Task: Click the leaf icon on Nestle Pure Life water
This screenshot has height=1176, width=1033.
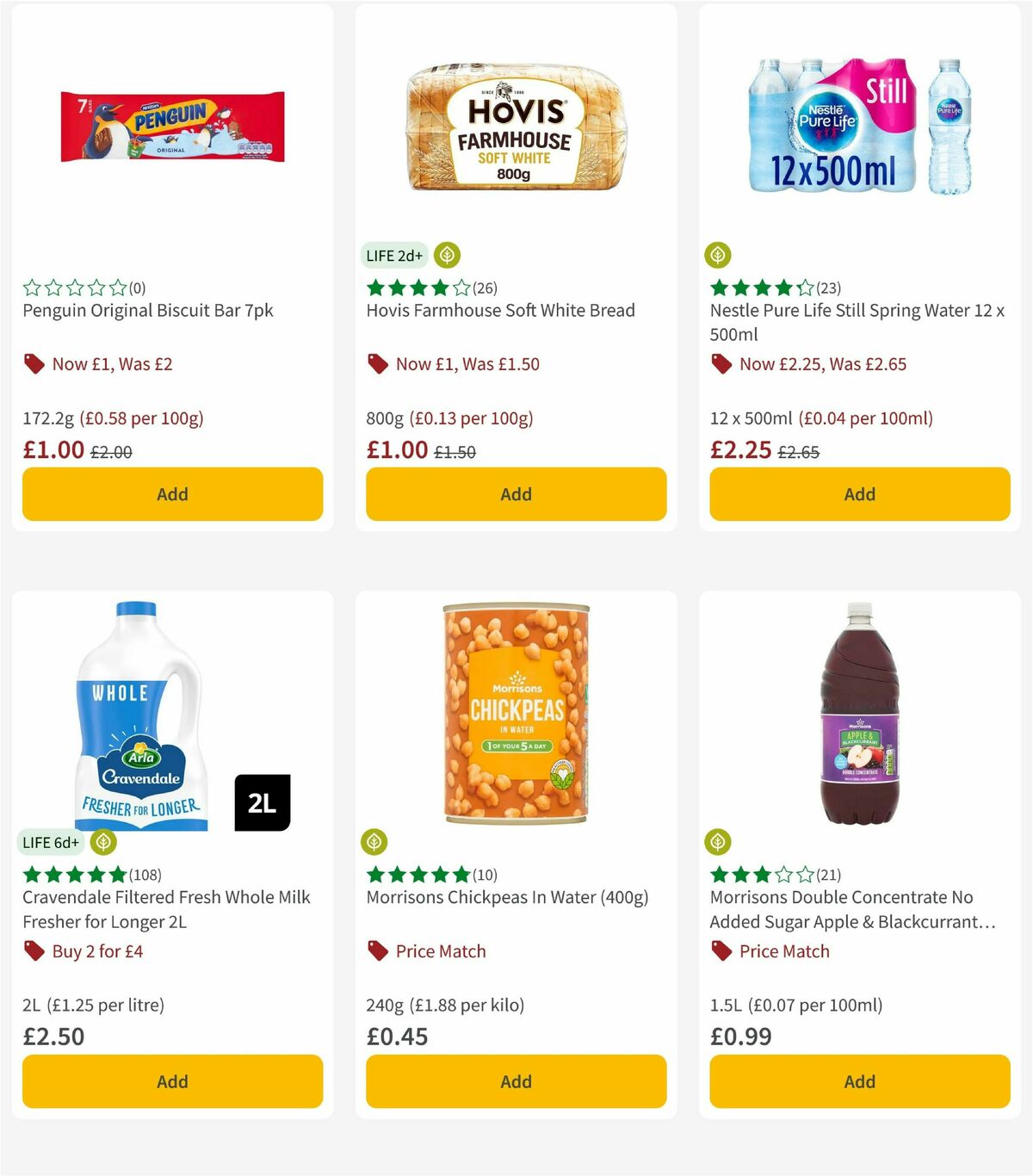Action: [x=718, y=255]
